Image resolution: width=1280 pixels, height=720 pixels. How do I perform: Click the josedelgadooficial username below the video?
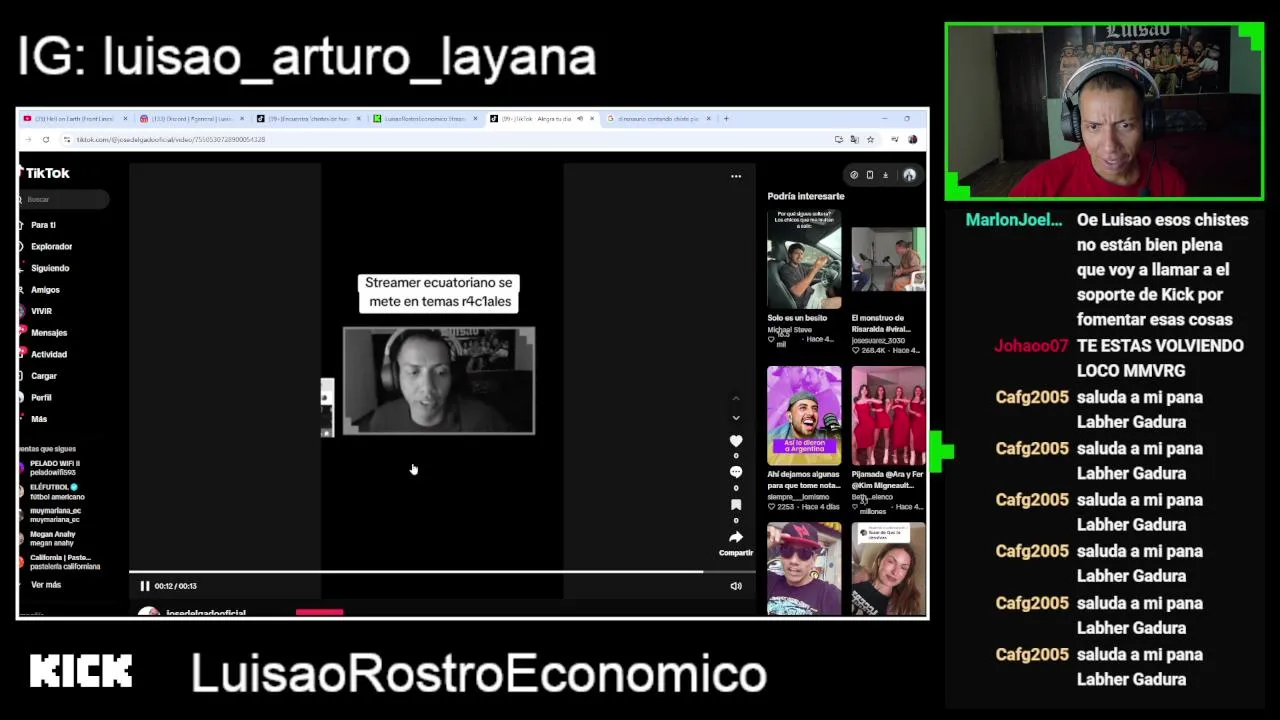point(205,612)
